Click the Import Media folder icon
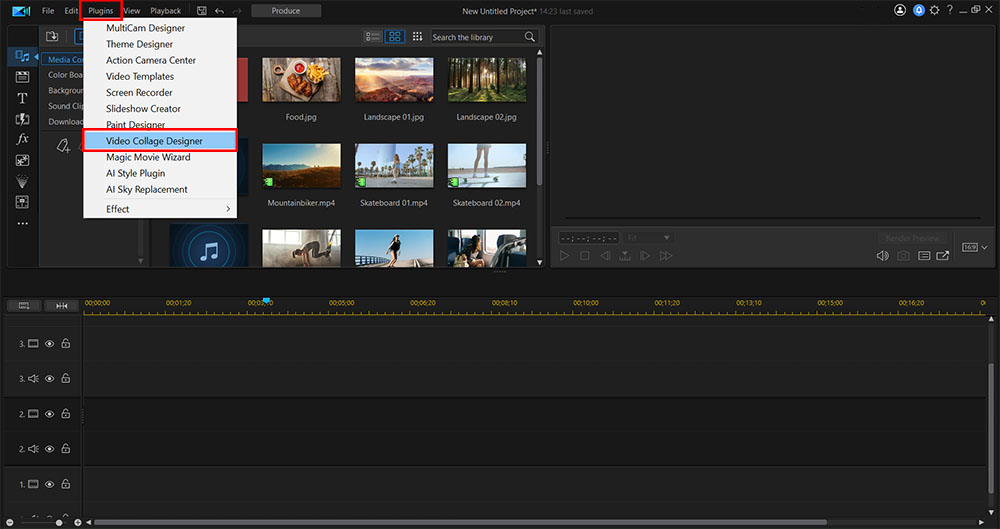The width and height of the screenshot is (1000, 529). pyautogui.click(x=53, y=37)
